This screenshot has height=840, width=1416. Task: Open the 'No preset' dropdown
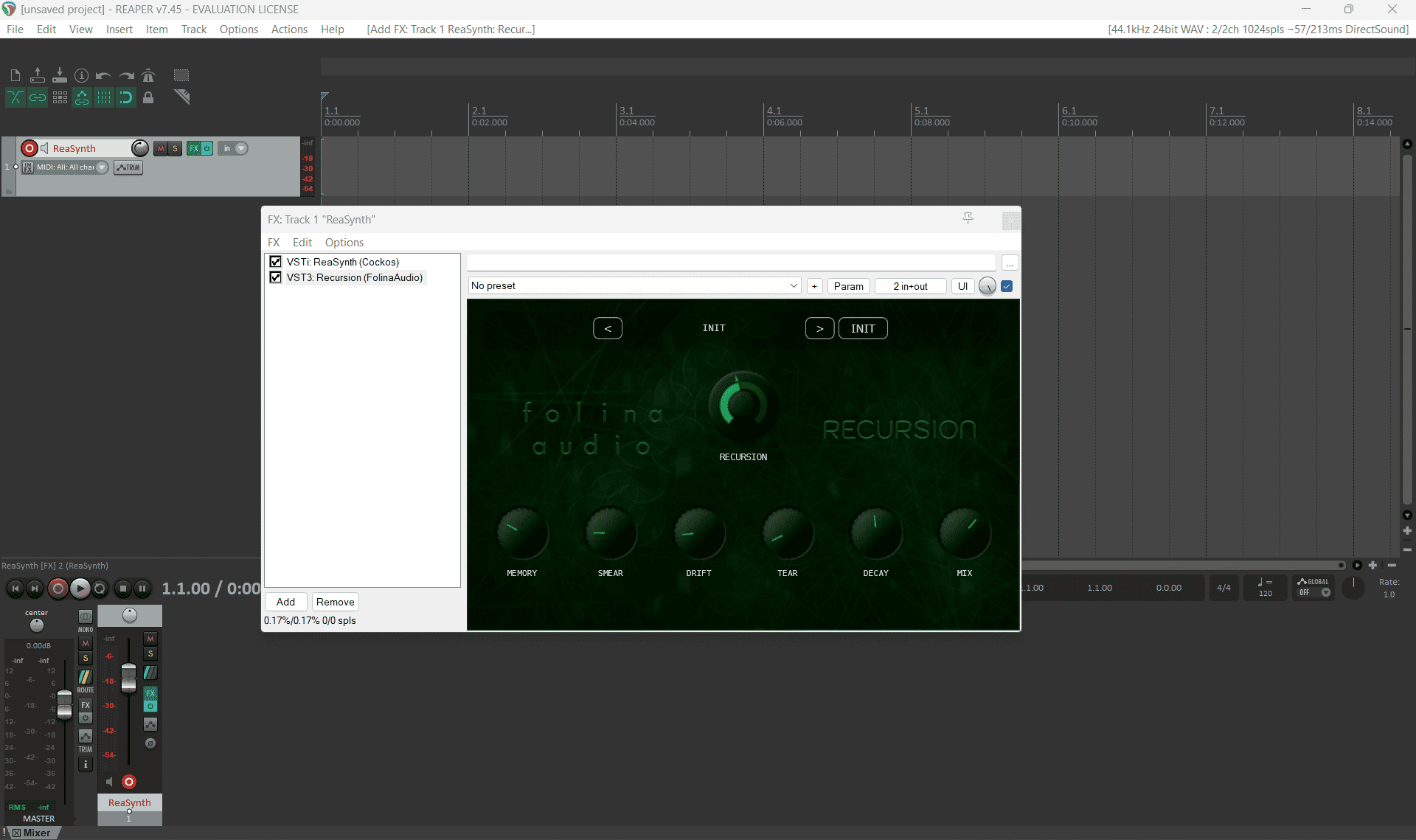(x=634, y=286)
